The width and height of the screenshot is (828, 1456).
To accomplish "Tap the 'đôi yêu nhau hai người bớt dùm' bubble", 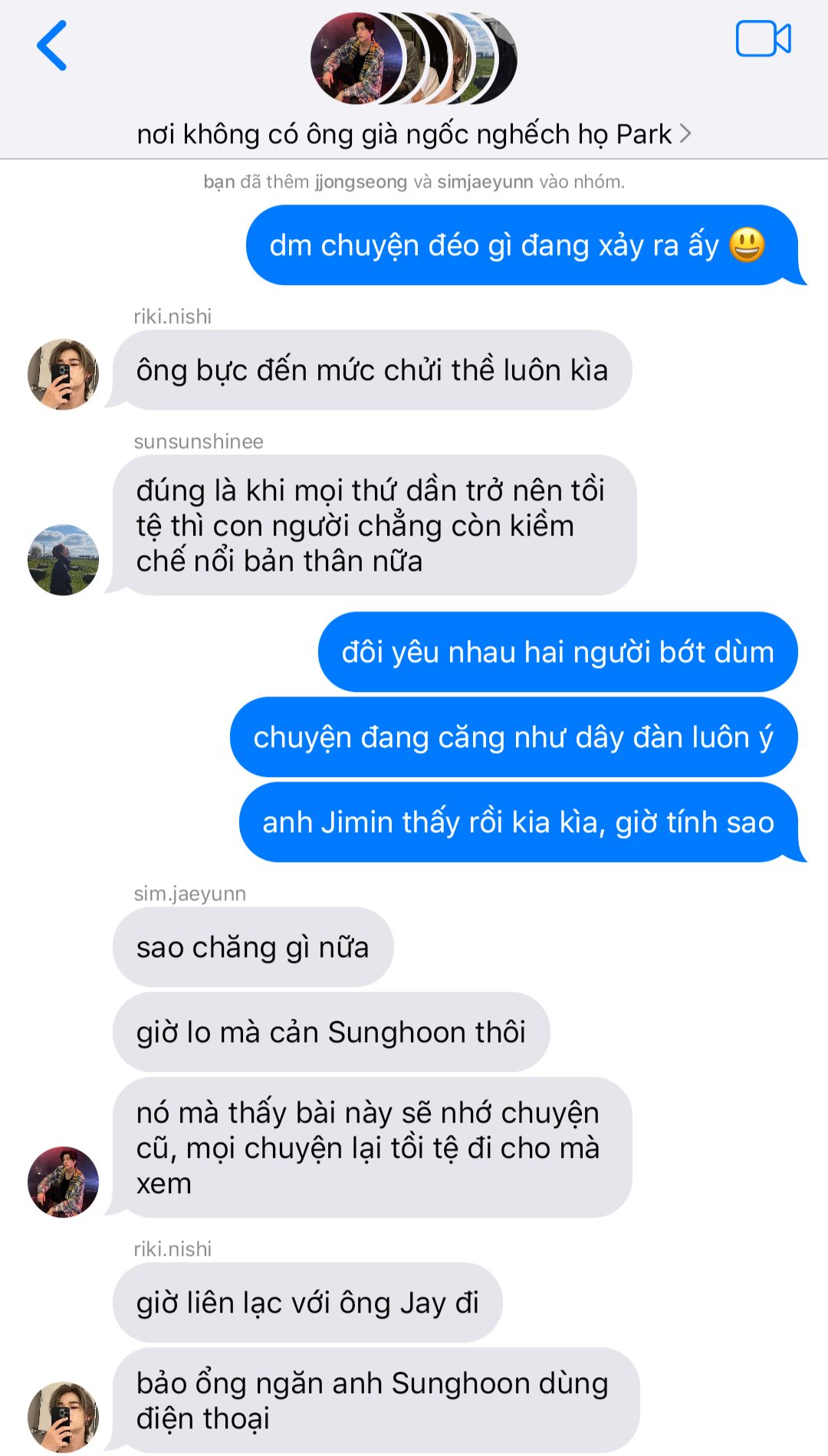I will (x=558, y=652).
